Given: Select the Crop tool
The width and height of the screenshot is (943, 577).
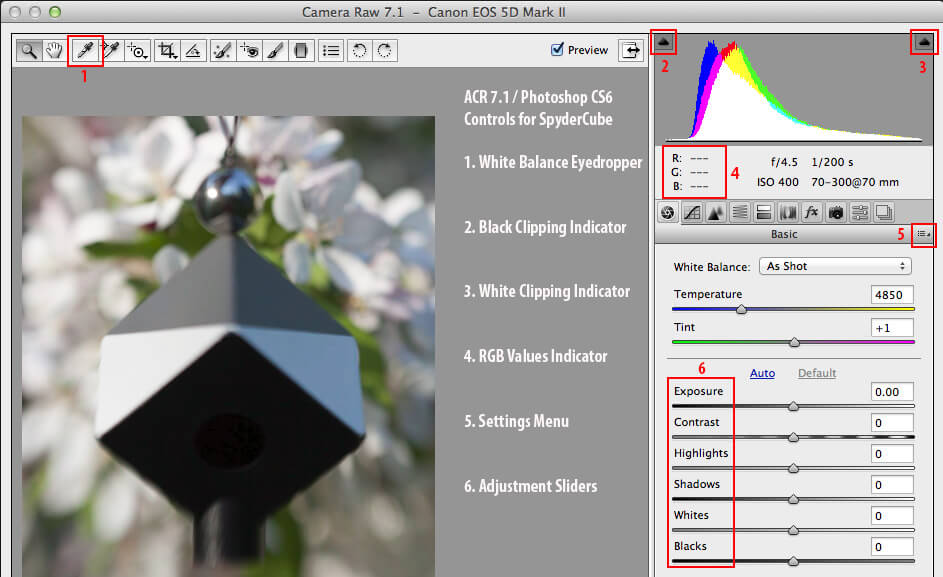Looking at the screenshot, I should [167, 50].
